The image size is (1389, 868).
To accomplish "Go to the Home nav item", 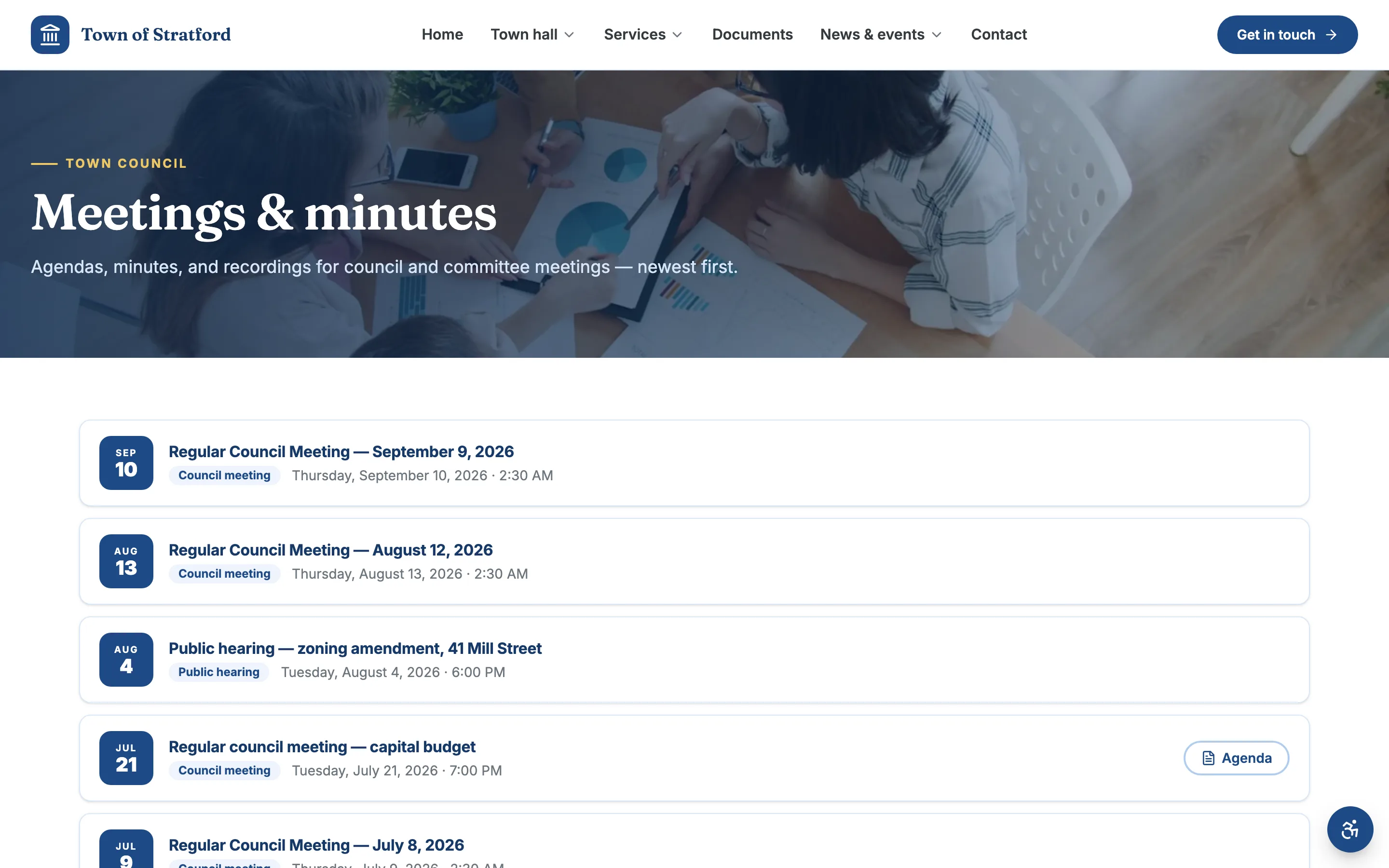I will click(x=442, y=34).
